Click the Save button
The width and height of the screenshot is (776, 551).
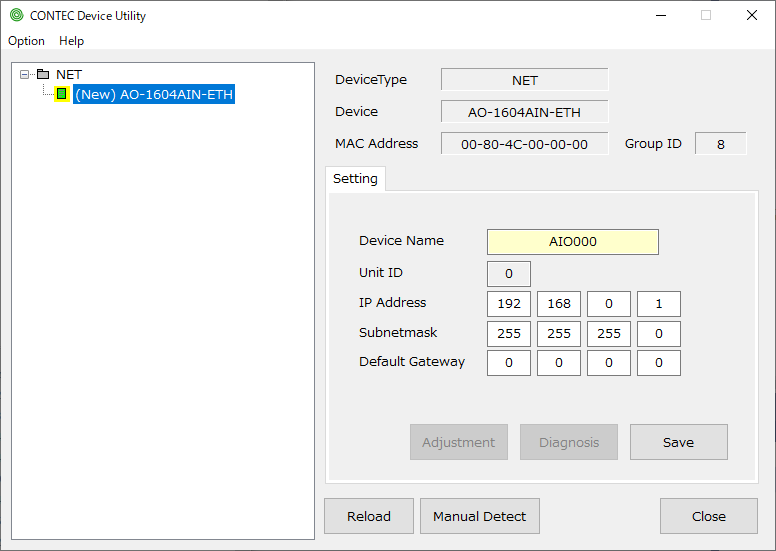tap(678, 442)
